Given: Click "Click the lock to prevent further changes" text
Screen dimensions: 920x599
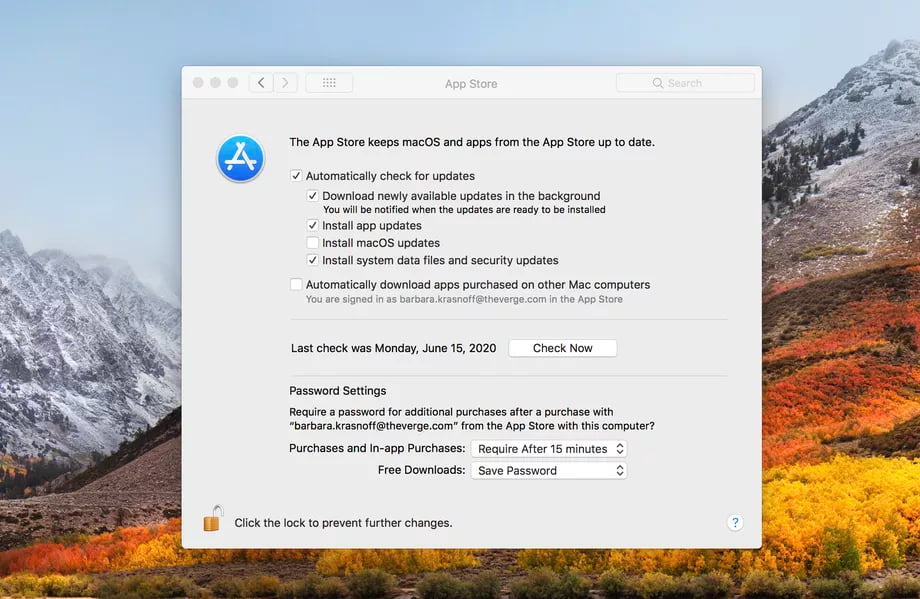Looking at the screenshot, I should pyautogui.click(x=343, y=523).
